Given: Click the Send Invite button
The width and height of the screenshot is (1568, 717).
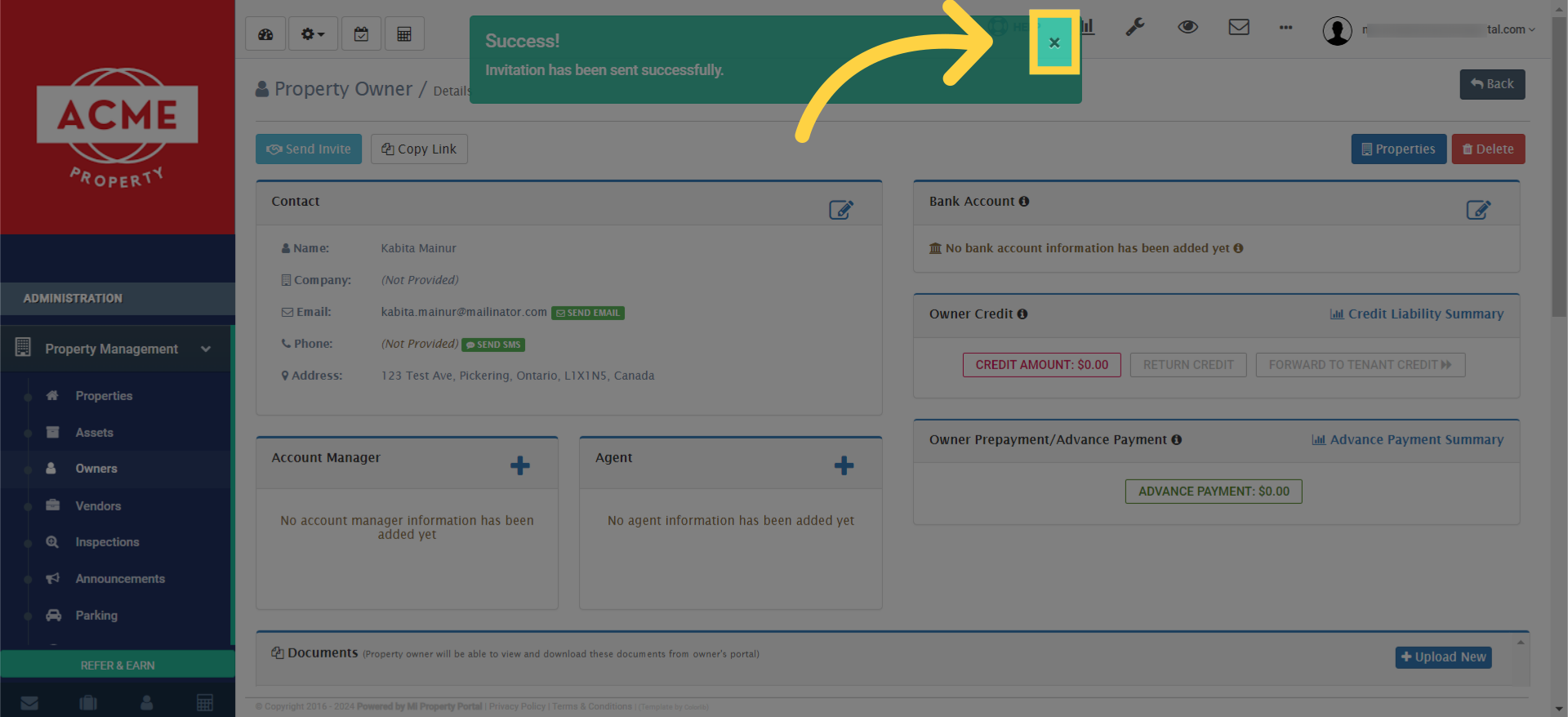Looking at the screenshot, I should [x=309, y=149].
